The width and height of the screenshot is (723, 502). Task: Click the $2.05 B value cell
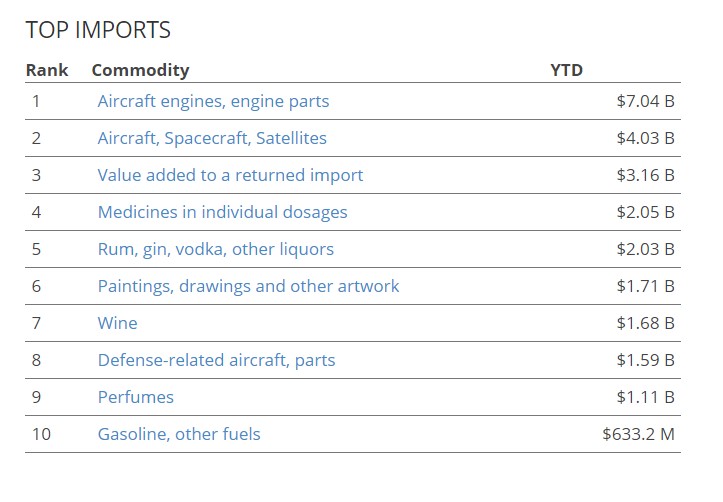point(646,212)
